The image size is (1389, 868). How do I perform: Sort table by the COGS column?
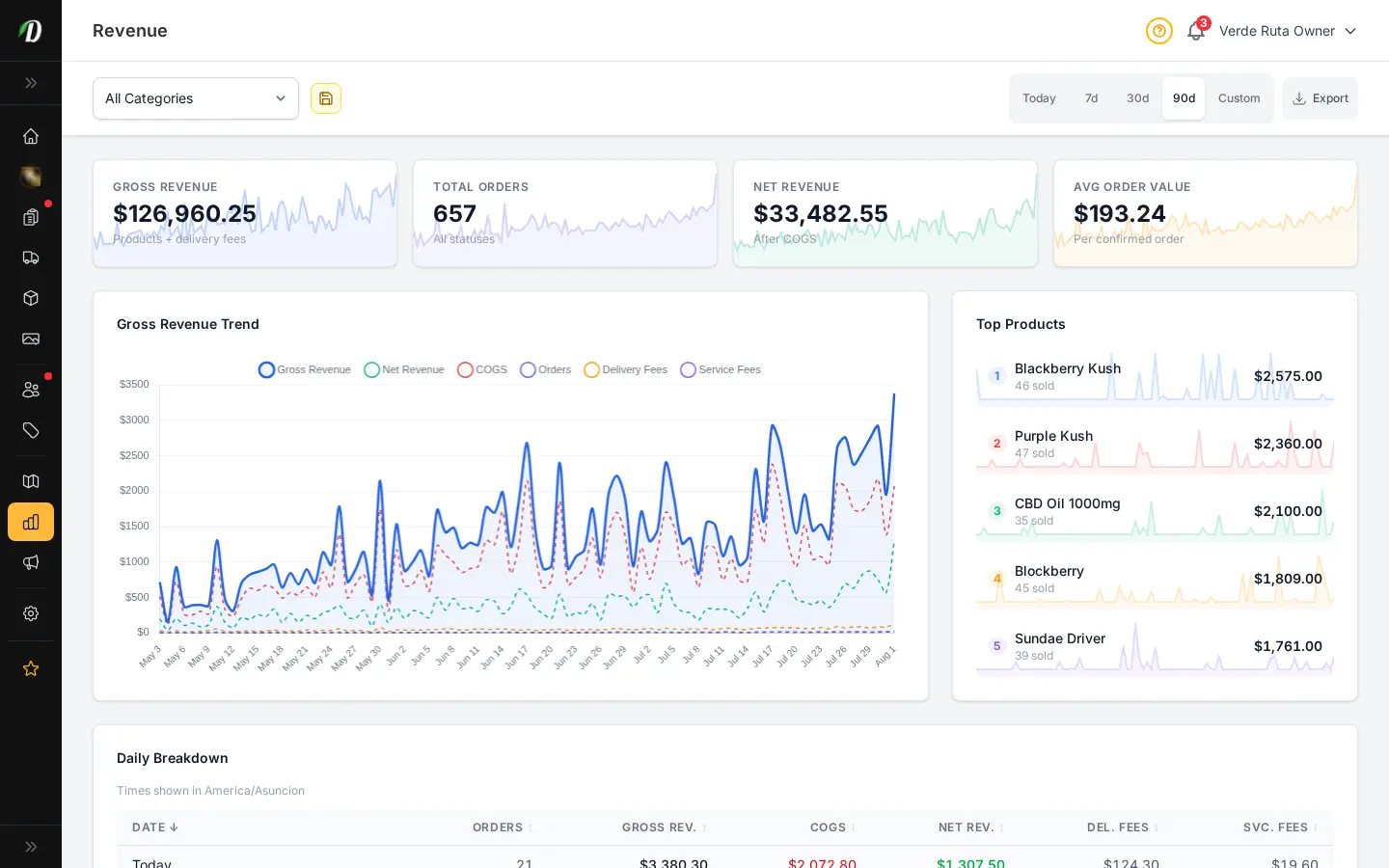point(833,827)
